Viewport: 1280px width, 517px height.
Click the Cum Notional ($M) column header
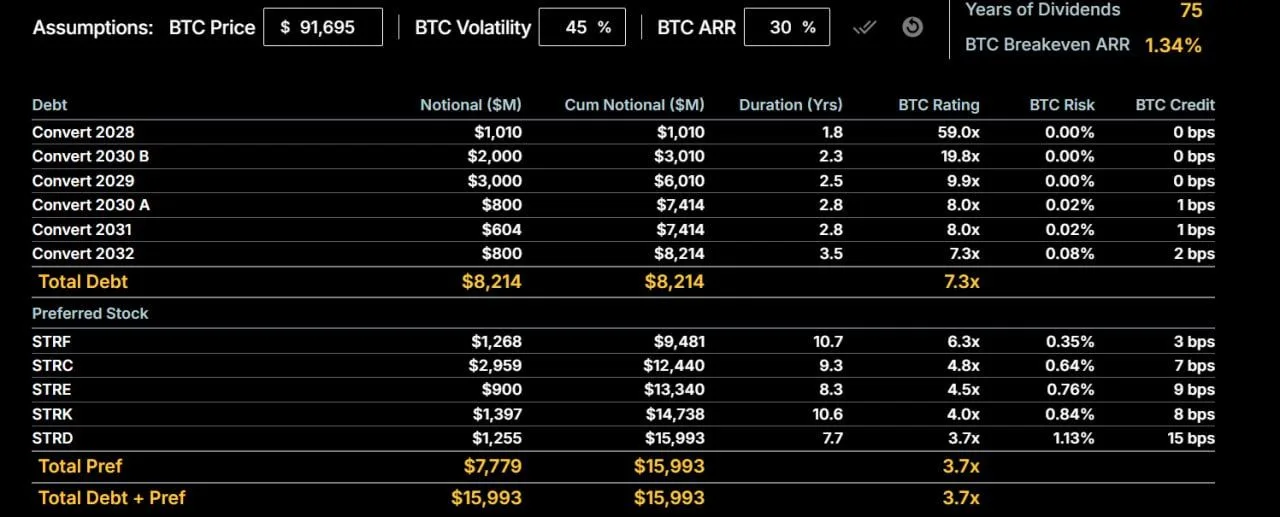pos(634,105)
